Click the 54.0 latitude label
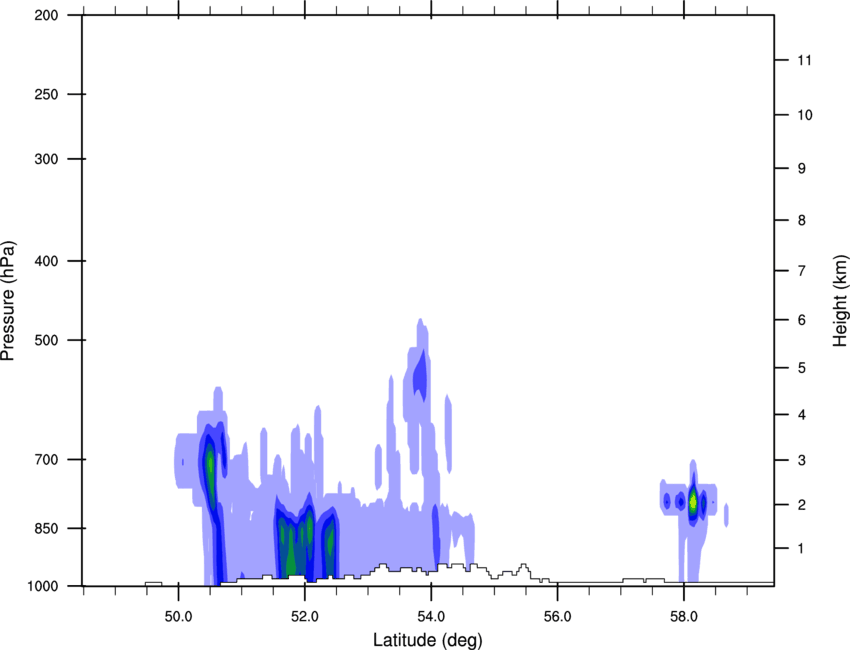The image size is (850, 650). pyautogui.click(x=431, y=617)
